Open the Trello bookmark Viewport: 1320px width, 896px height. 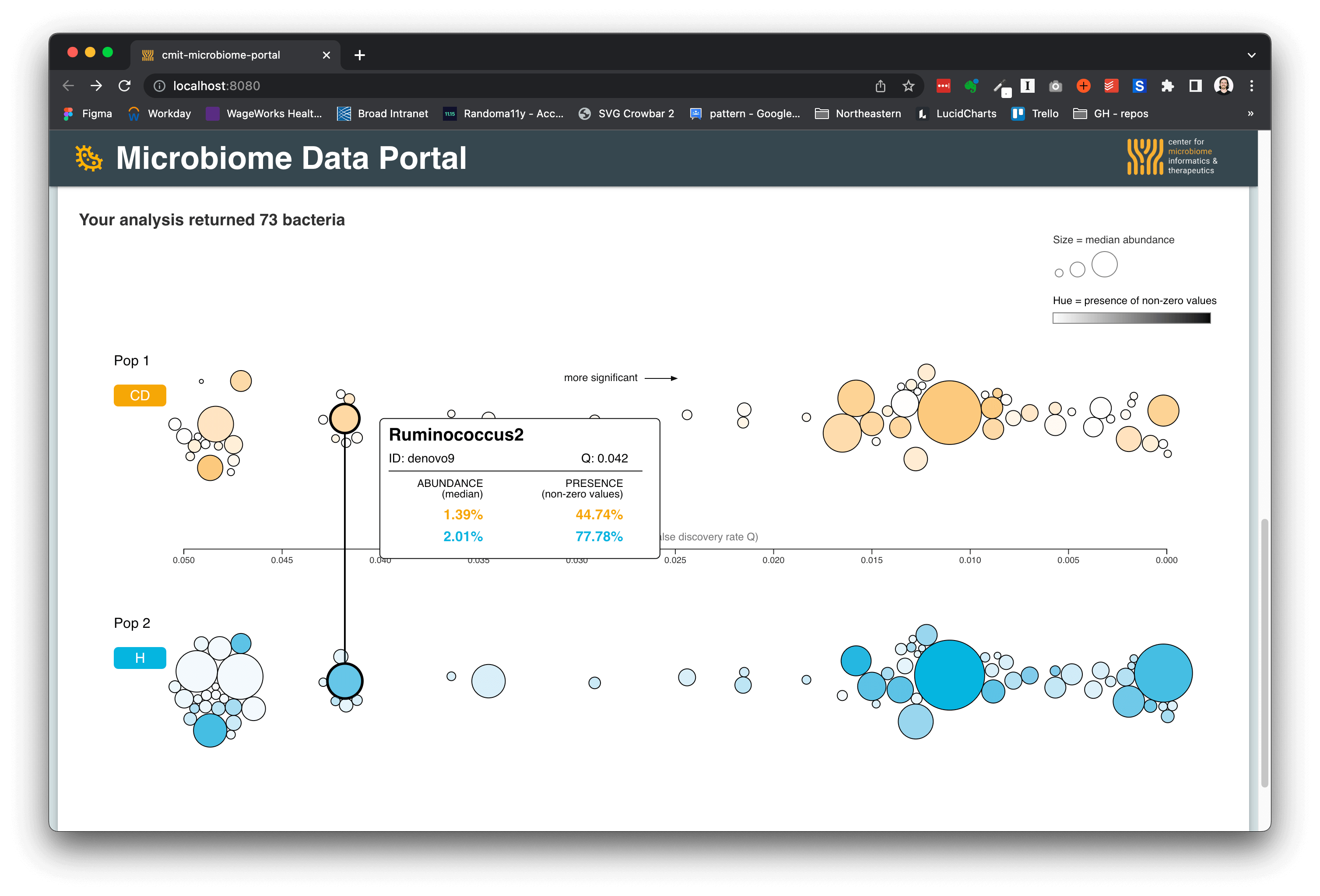point(1035,114)
